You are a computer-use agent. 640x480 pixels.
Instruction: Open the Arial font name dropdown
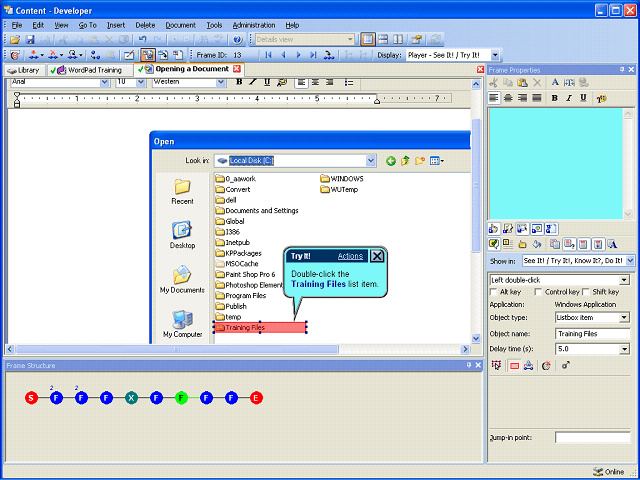(104, 82)
